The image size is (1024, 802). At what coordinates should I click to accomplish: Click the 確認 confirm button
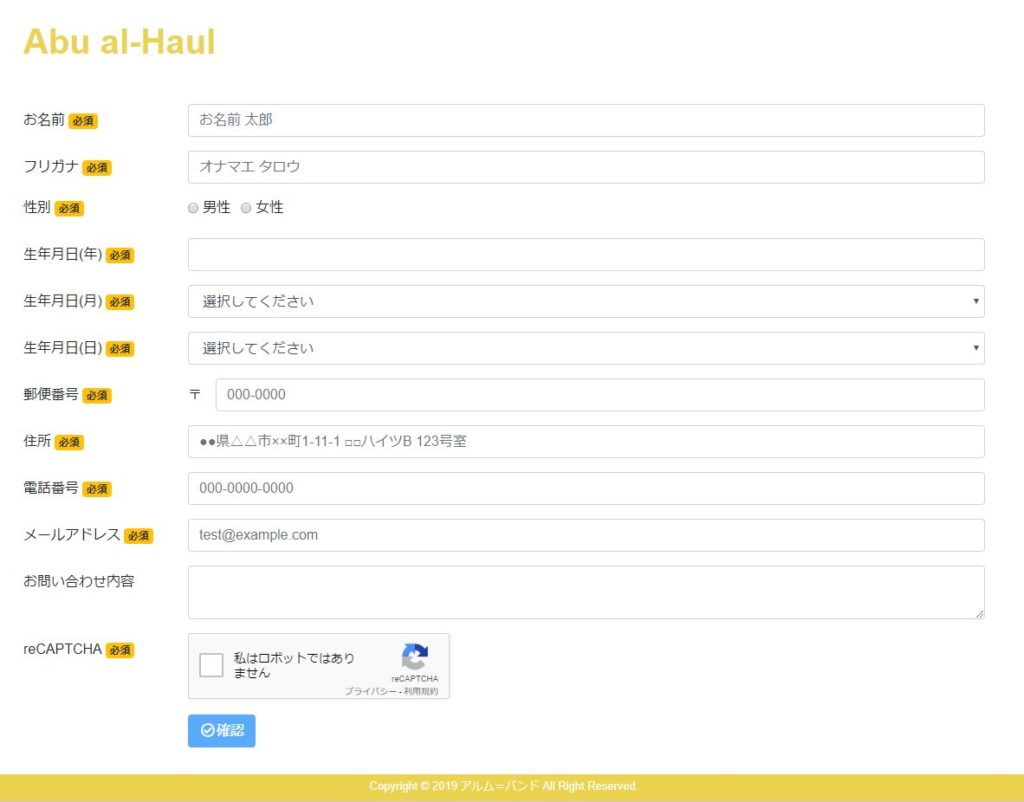(x=221, y=731)
